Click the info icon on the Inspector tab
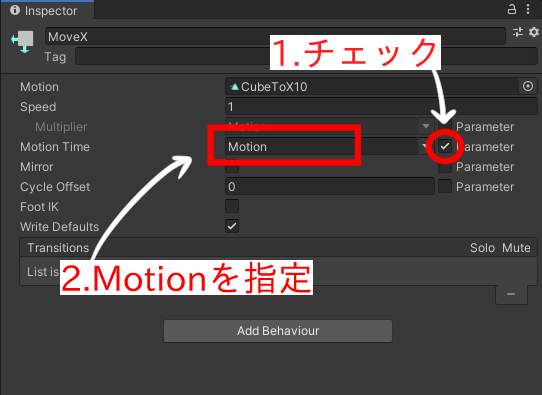The image size is (542, 395). [15, 10]
